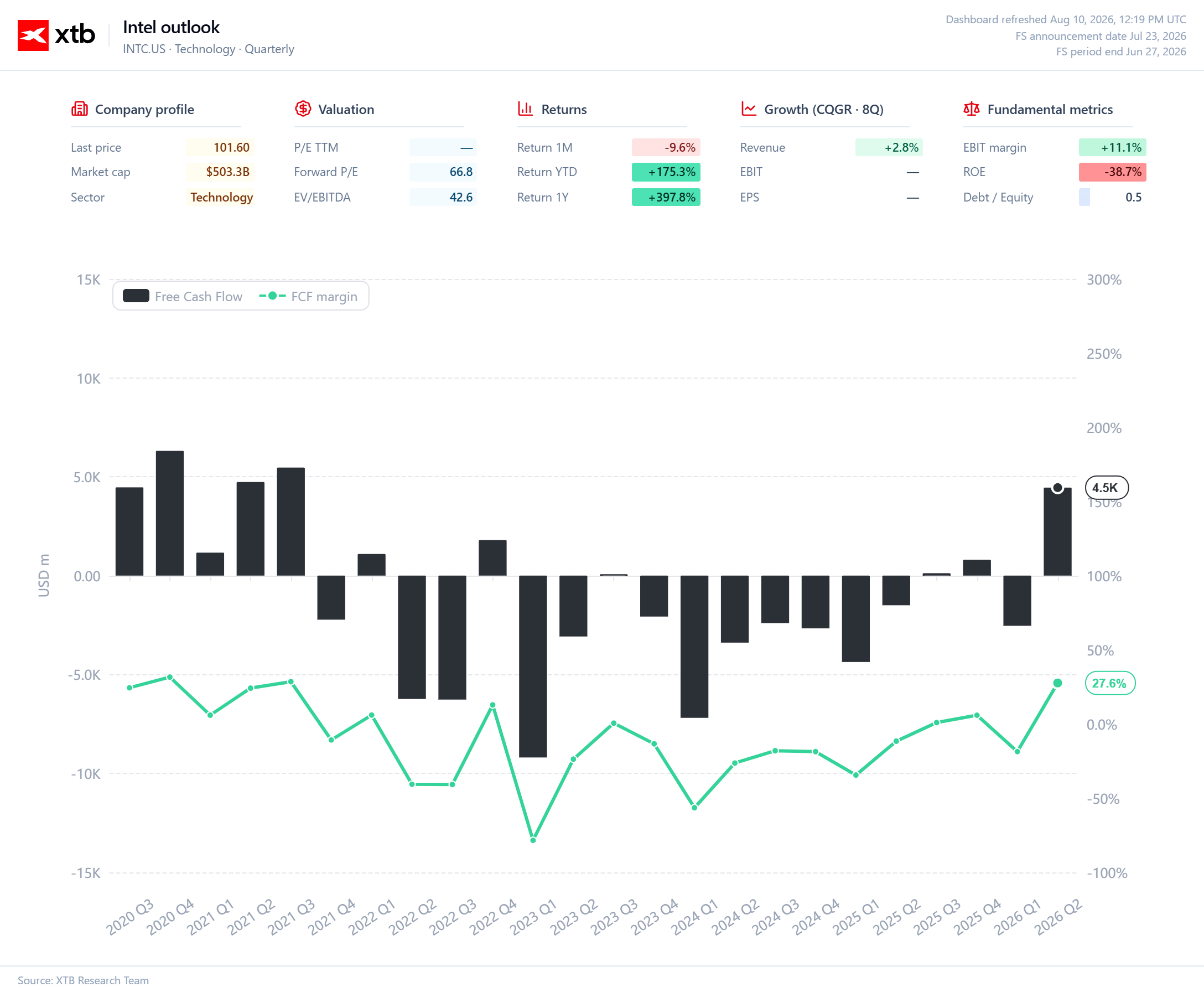Open the Company profile section heading
Image resolution: width=1204 pixels, height=992 pixels.
coord(144,109)
